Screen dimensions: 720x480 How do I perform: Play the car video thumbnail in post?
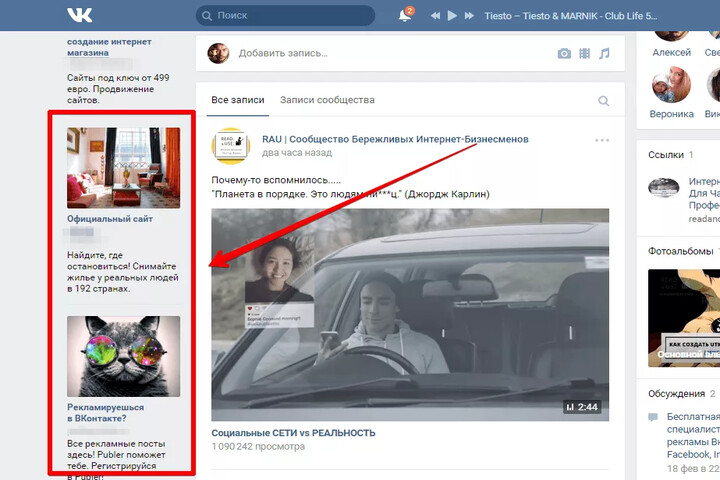(x=410, y=314)
